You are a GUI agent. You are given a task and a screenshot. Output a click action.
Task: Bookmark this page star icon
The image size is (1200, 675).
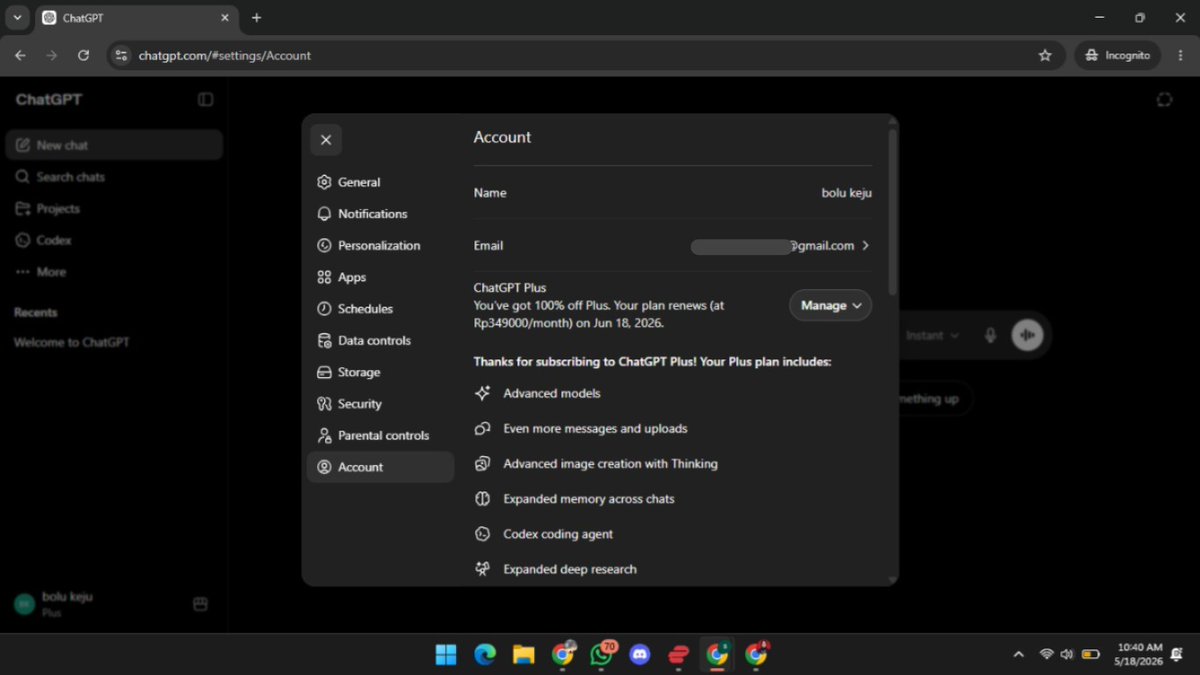pyautogui.click(x=1045, y=55)
